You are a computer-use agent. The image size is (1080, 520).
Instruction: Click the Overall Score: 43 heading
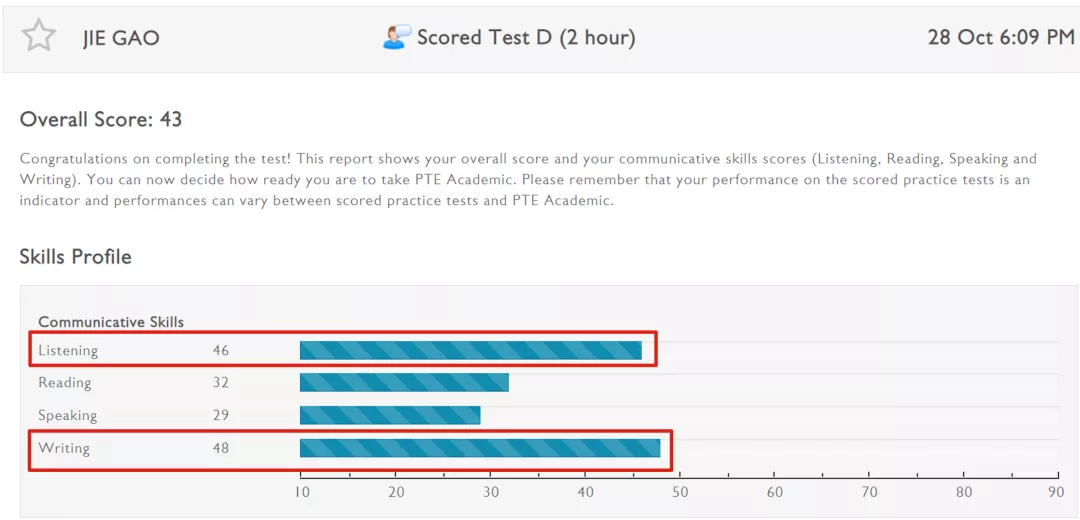pyautogui.click(x=101, y=120)
